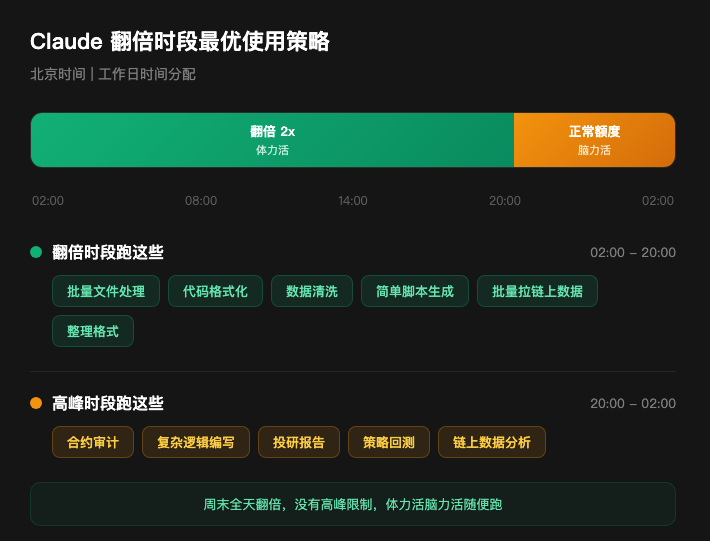Click the 投研报告 tag
The width and height of the screenshot is (710, 541).
299,442
